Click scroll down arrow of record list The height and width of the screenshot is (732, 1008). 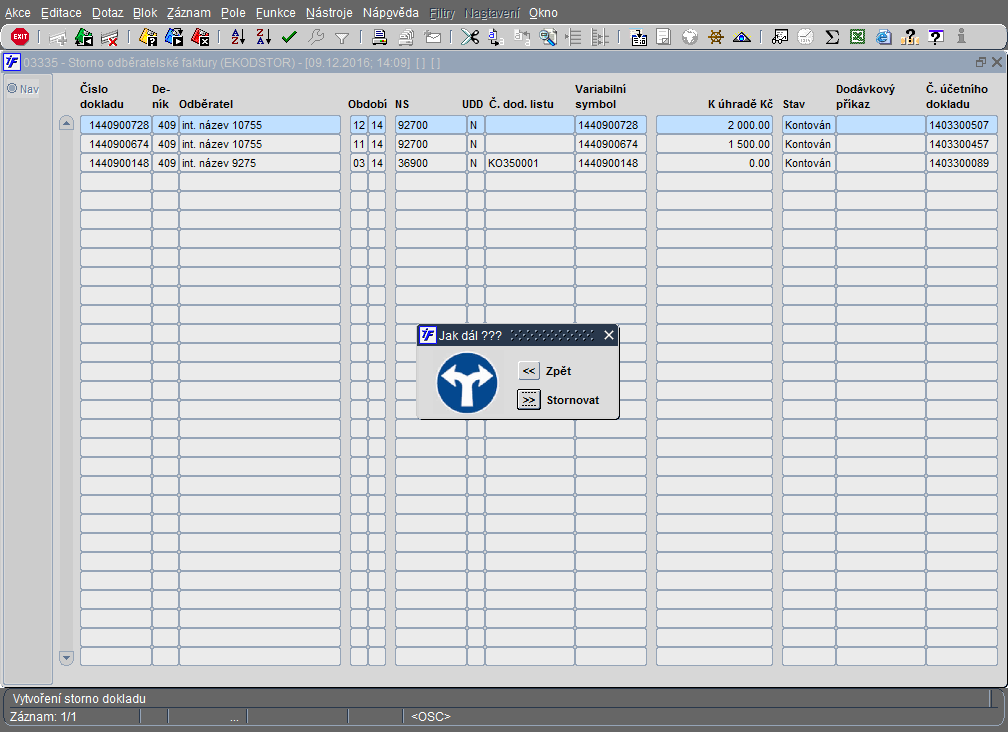pos(67,657)
